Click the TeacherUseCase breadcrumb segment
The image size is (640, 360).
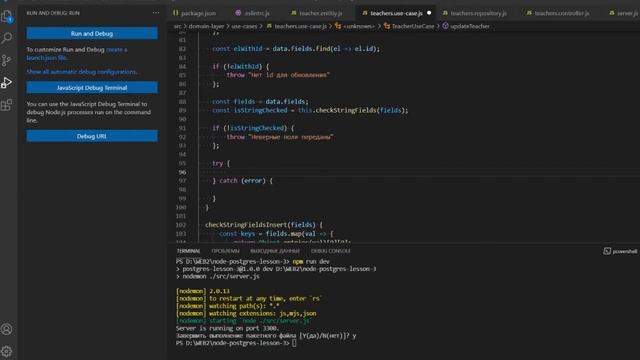(409, 26)
